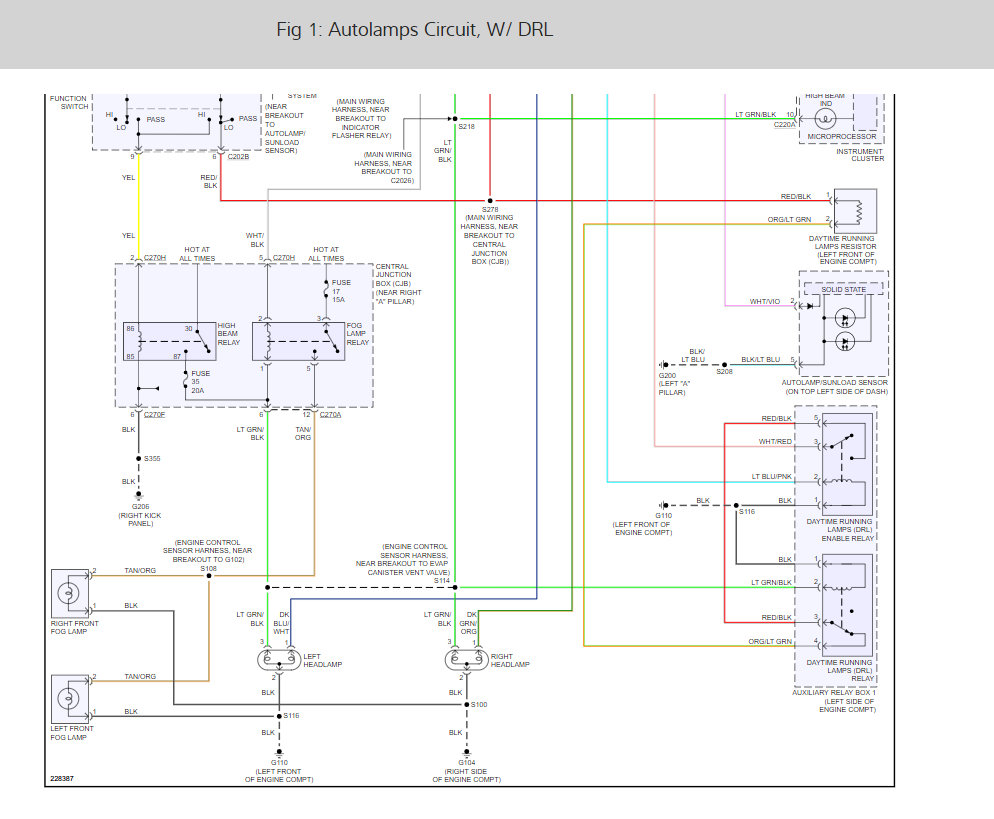Click the 'BLK/LT BLU' wire label
Screen dimensions: 994x819
tap(761, 359)
